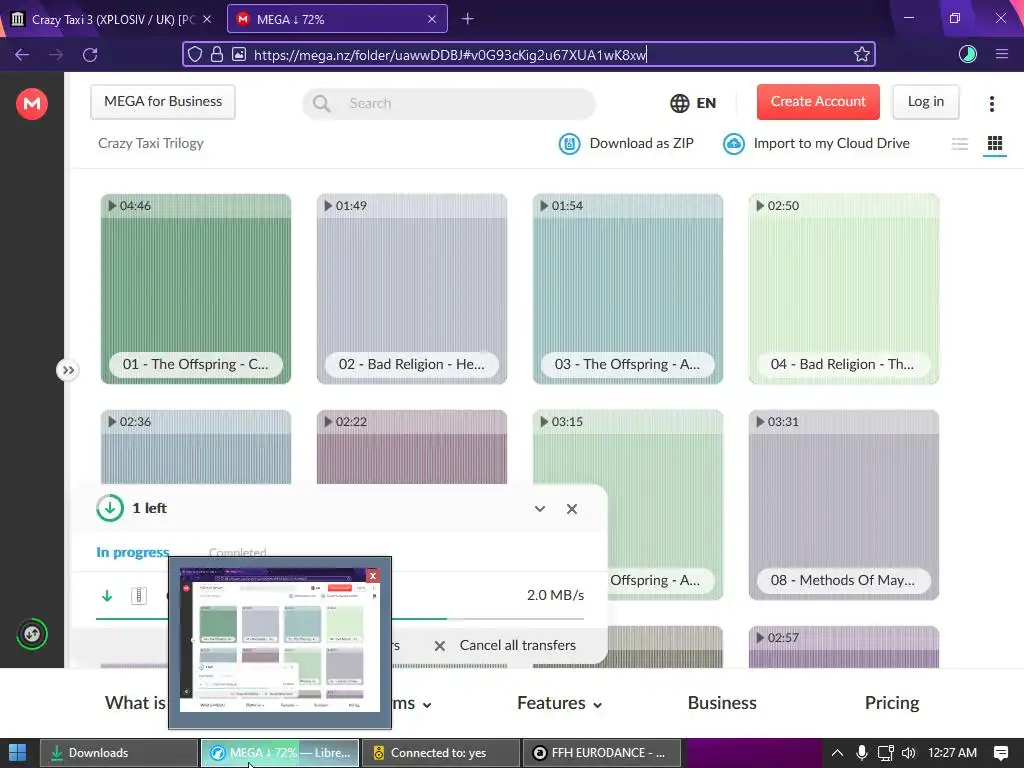Switch to In progress transfers tab
Viewport: 1024px width, 768px height.
(133, 552)
